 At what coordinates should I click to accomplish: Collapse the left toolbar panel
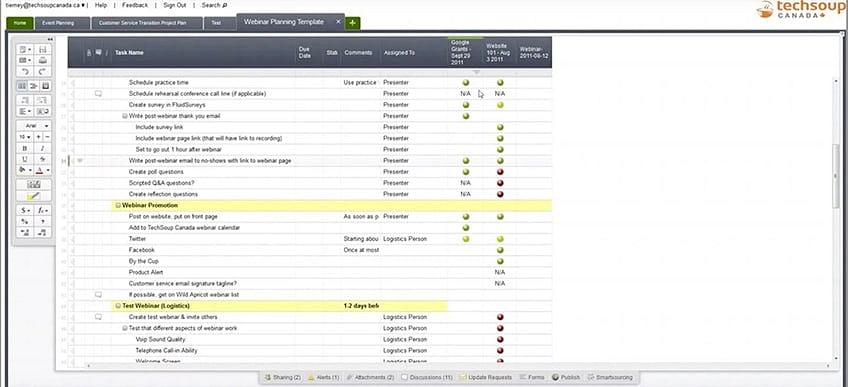[50, 39]
